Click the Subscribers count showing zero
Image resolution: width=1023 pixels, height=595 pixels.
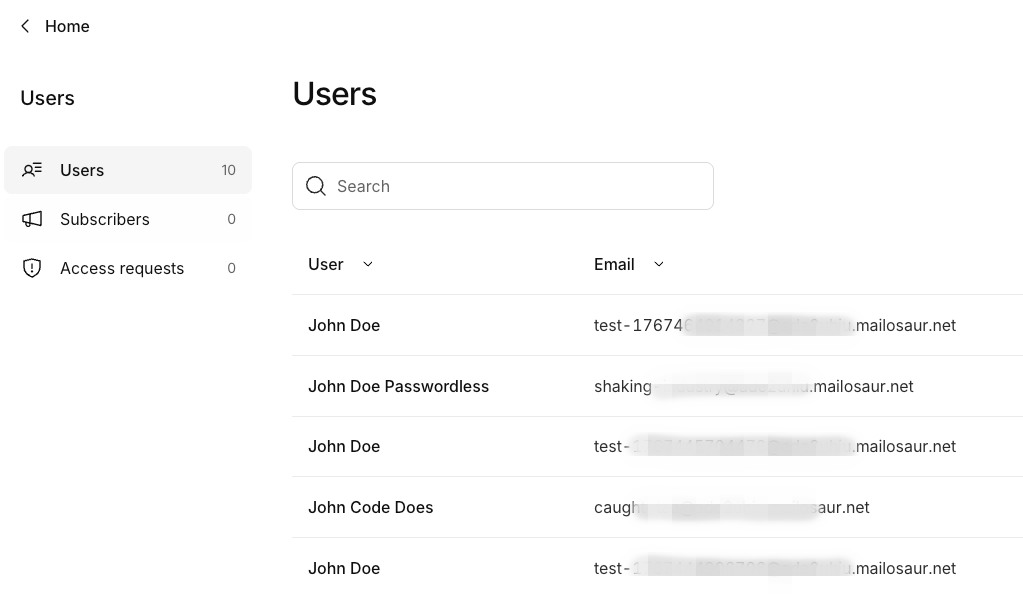(x=231, y=219)
